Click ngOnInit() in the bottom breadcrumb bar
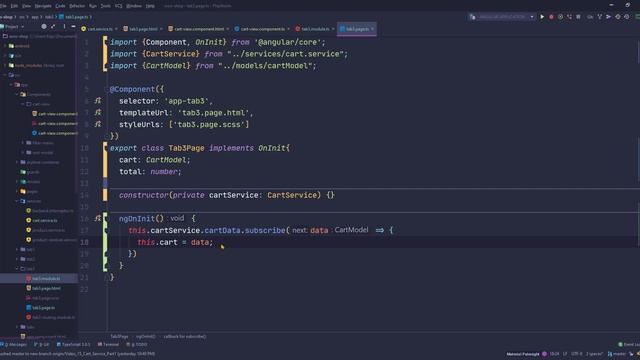 (x=146, y=336)
